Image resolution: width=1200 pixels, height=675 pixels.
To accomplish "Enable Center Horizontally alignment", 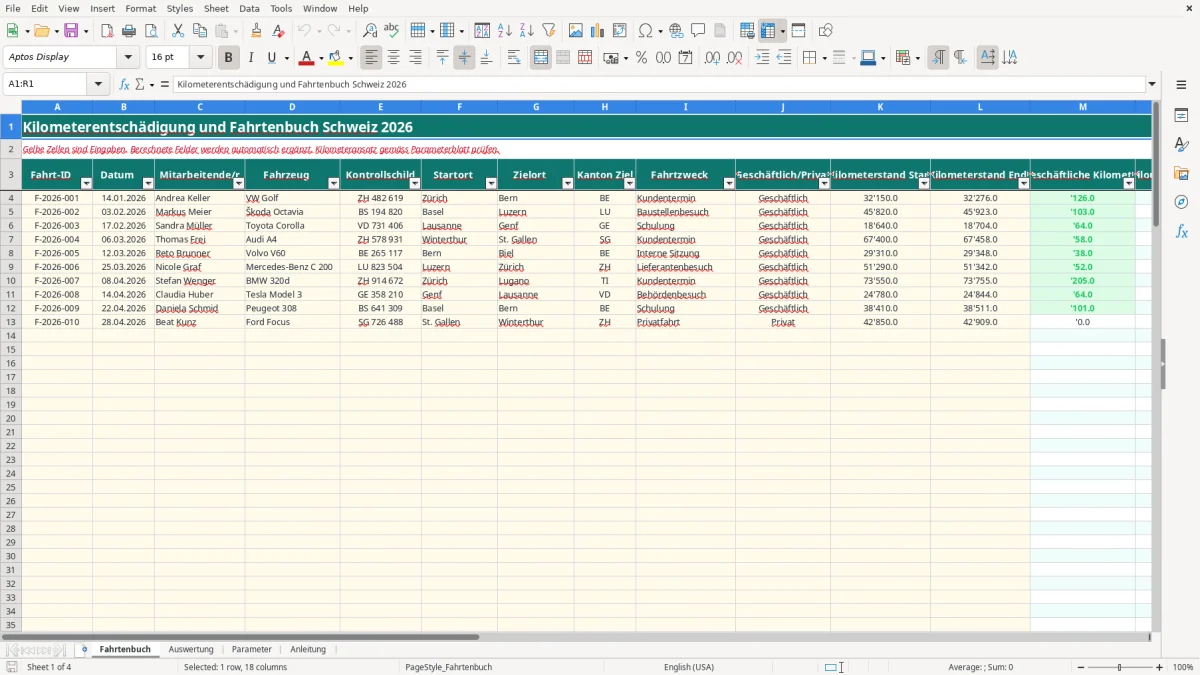I will 394,58.
